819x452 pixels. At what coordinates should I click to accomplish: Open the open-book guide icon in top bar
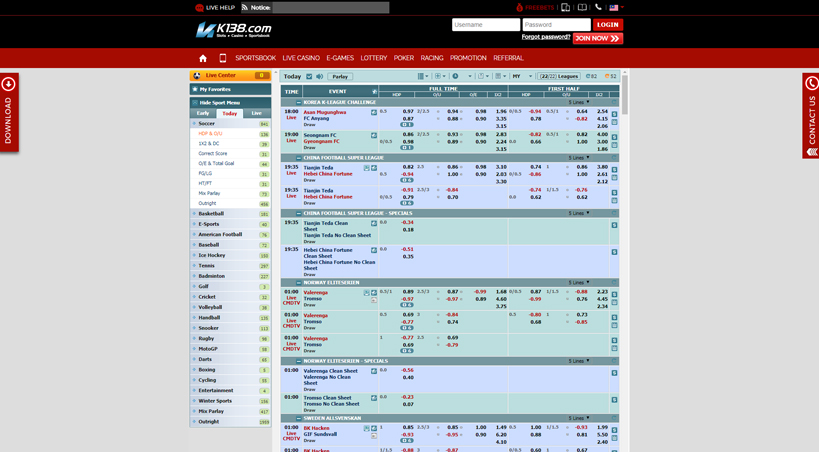[582, 7]
